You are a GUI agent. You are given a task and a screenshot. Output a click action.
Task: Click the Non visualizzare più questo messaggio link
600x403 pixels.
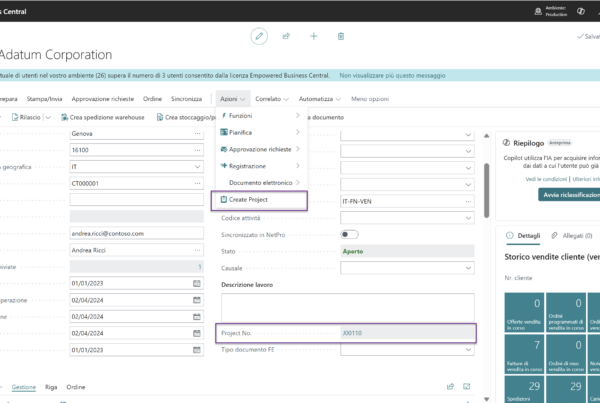pos(392,75)
